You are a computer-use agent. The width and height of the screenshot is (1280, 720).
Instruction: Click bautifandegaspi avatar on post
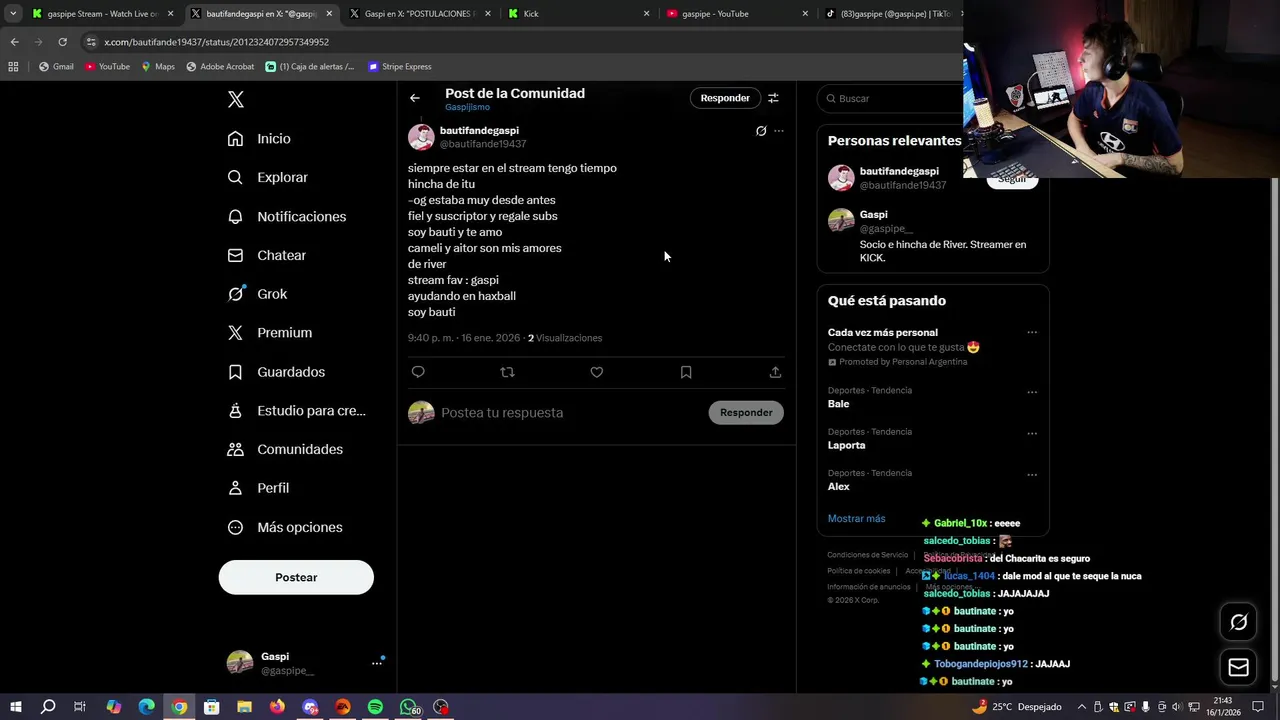coord(421,137)
